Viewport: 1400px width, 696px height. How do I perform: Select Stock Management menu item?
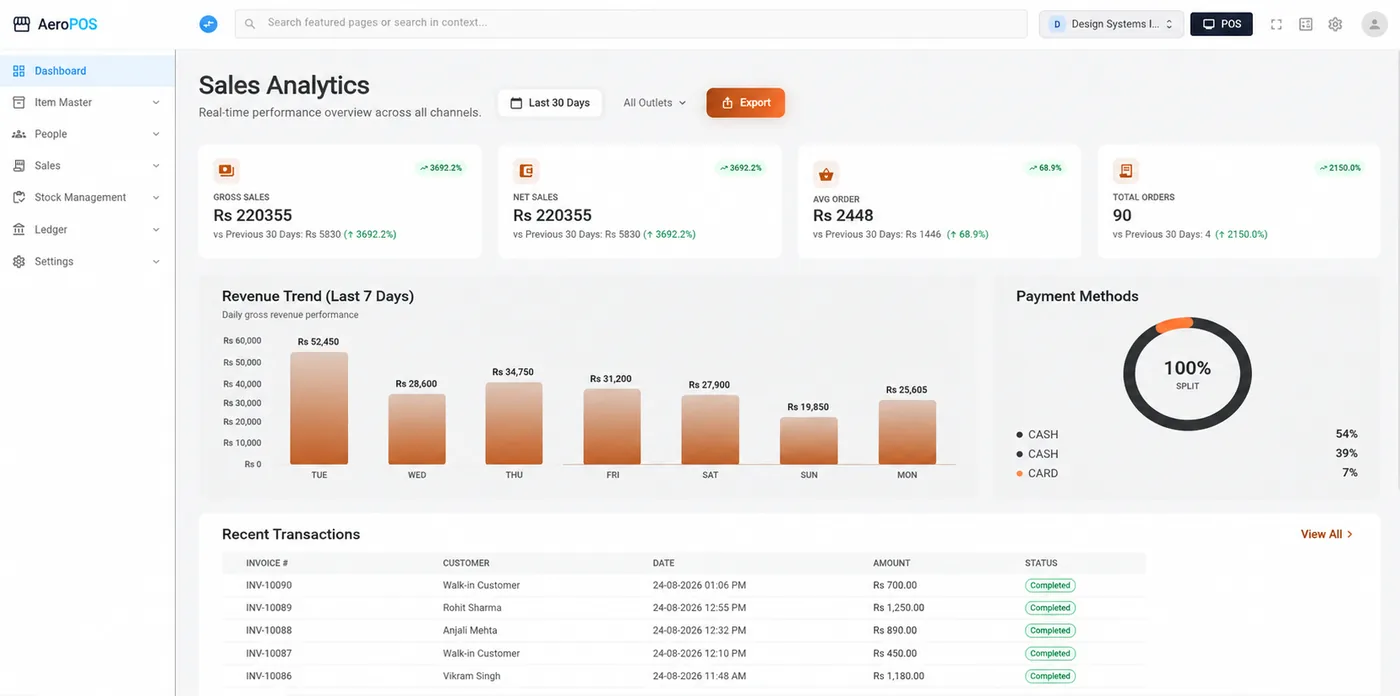tap(87, 198)
